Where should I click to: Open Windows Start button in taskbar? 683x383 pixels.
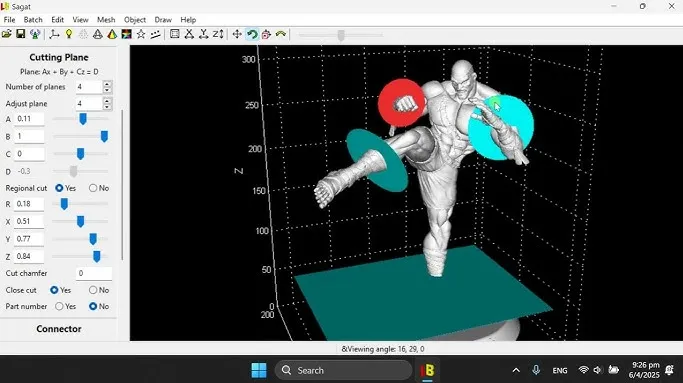259,370
